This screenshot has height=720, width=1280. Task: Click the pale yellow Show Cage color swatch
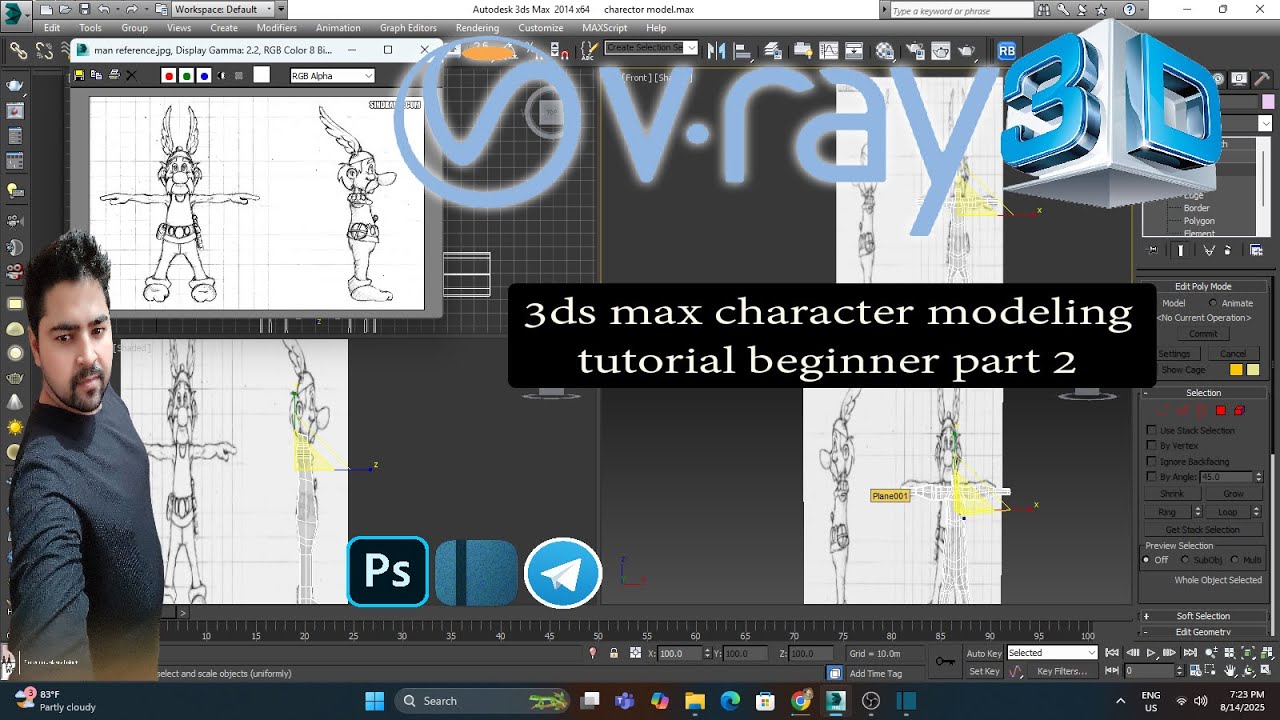point(1252,370)
